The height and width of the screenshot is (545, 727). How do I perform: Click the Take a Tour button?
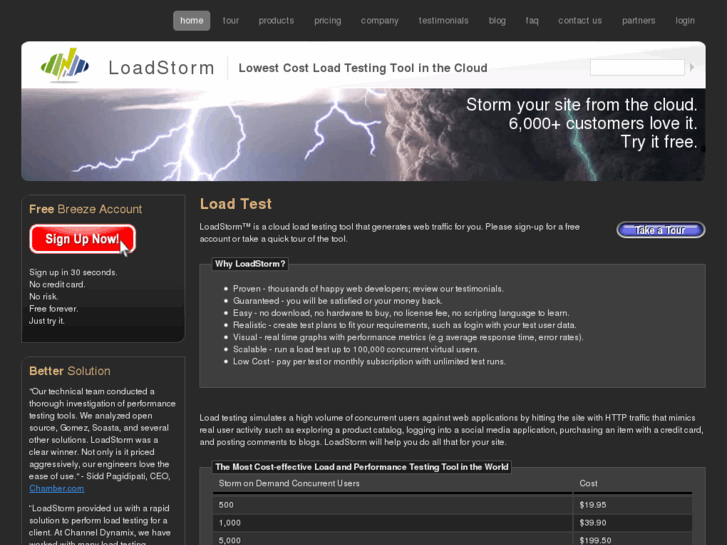(661, 230)
